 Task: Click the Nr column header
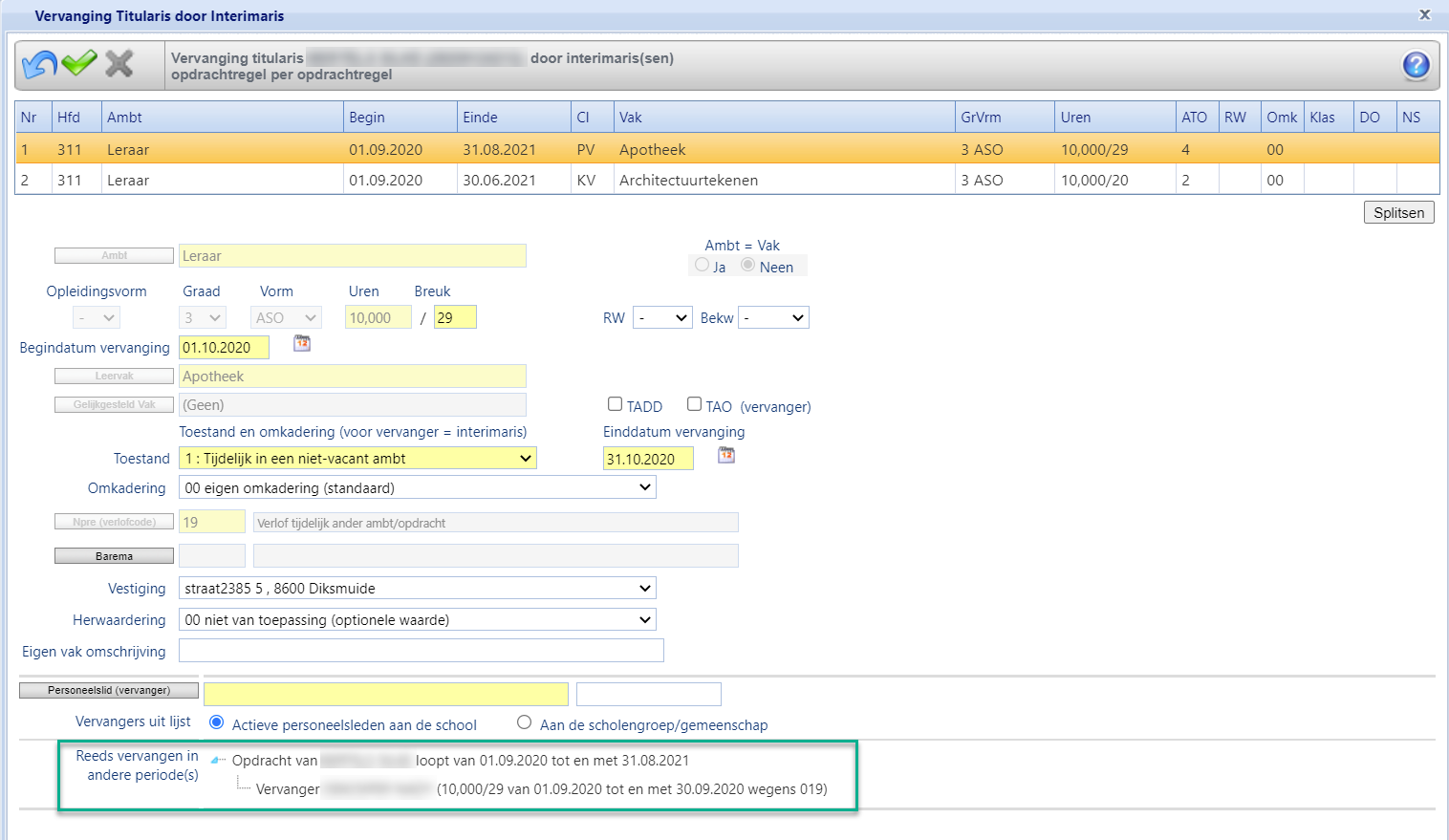click(32, 117)
